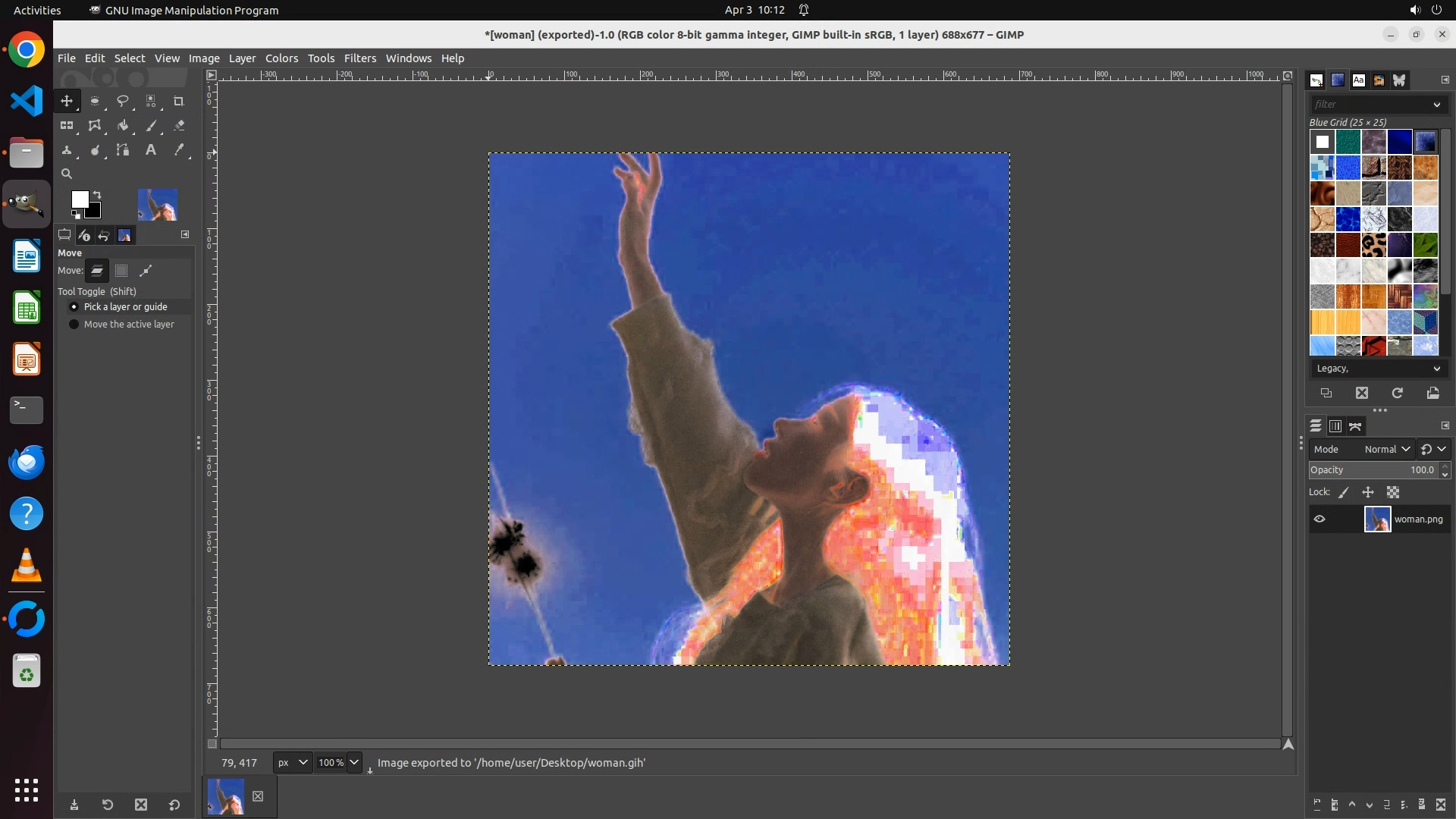Open the Ubuntu Show Applications grid
The height and width of the screenshot is (819, 1456).
[x=27, y=790]
